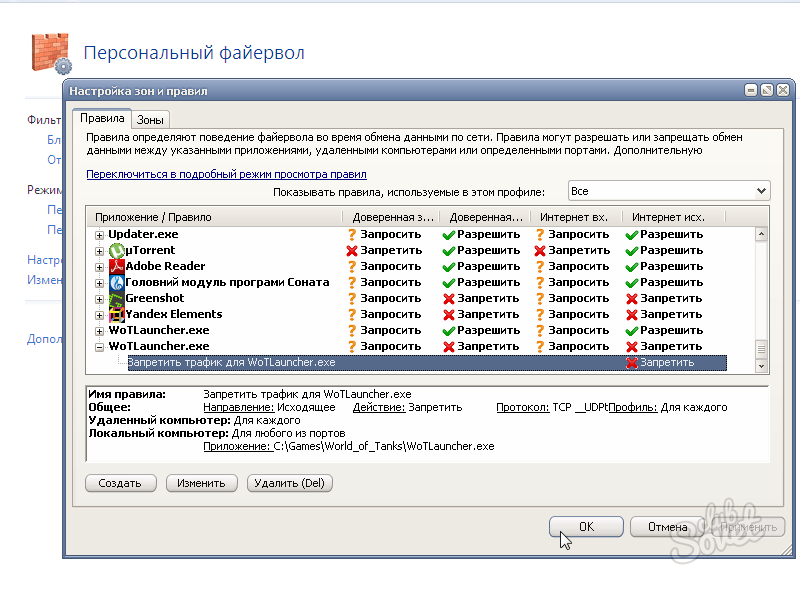800x600 pixels.
Task: Click the Удалить (Del) button
Action: coord(289,483)
